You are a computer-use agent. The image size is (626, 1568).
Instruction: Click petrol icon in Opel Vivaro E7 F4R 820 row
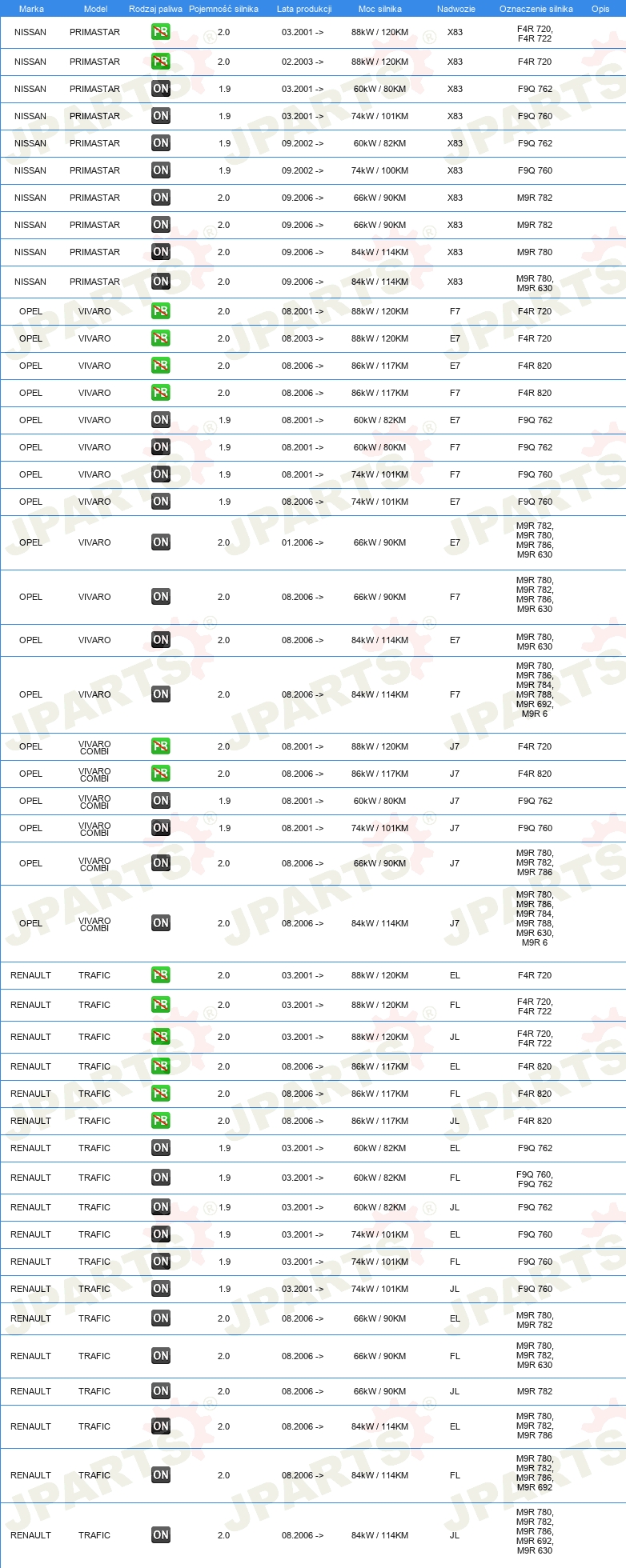point(161,366)
